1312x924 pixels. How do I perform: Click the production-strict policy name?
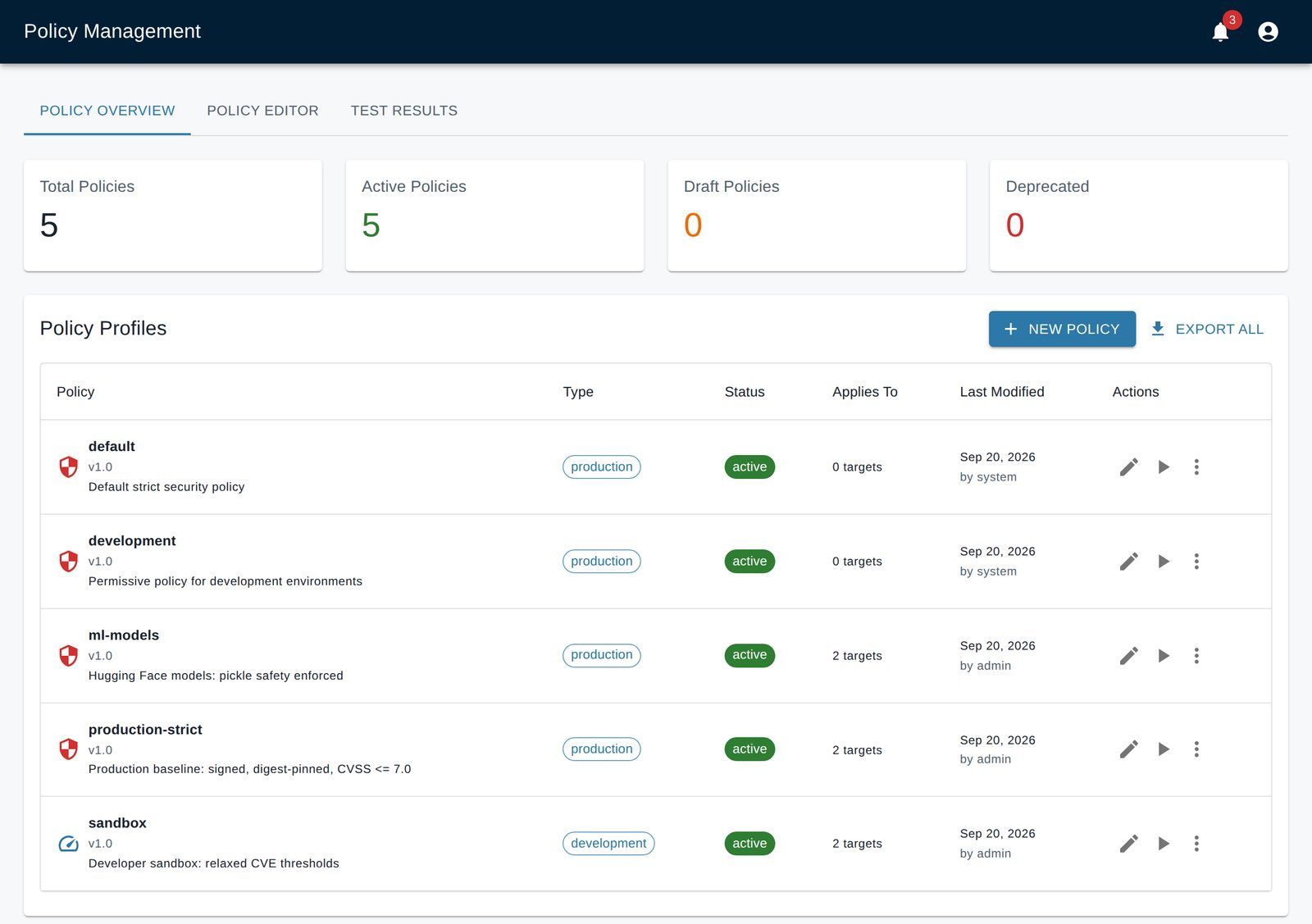pos(145,730)
